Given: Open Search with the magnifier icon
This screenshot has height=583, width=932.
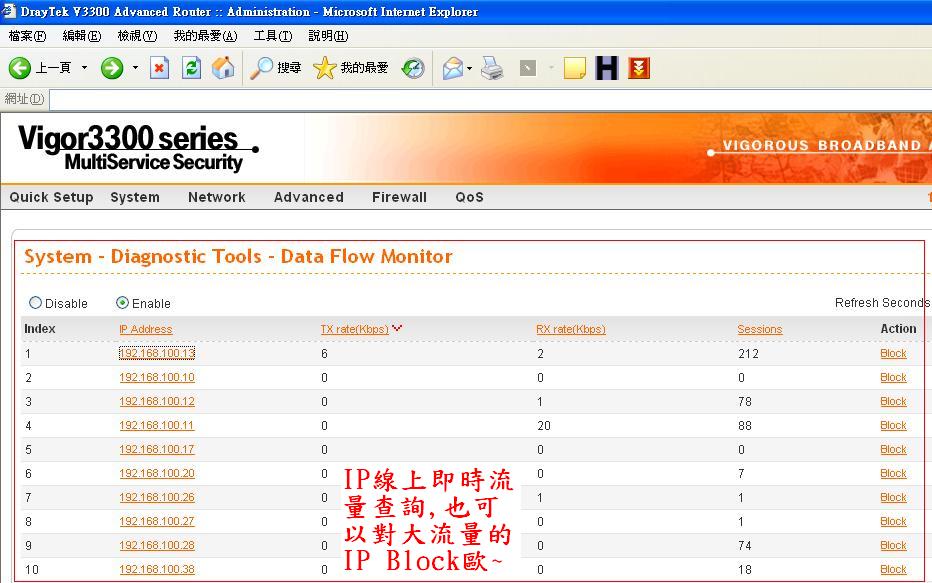Looking at the screenshot, I should coord(261,68).
